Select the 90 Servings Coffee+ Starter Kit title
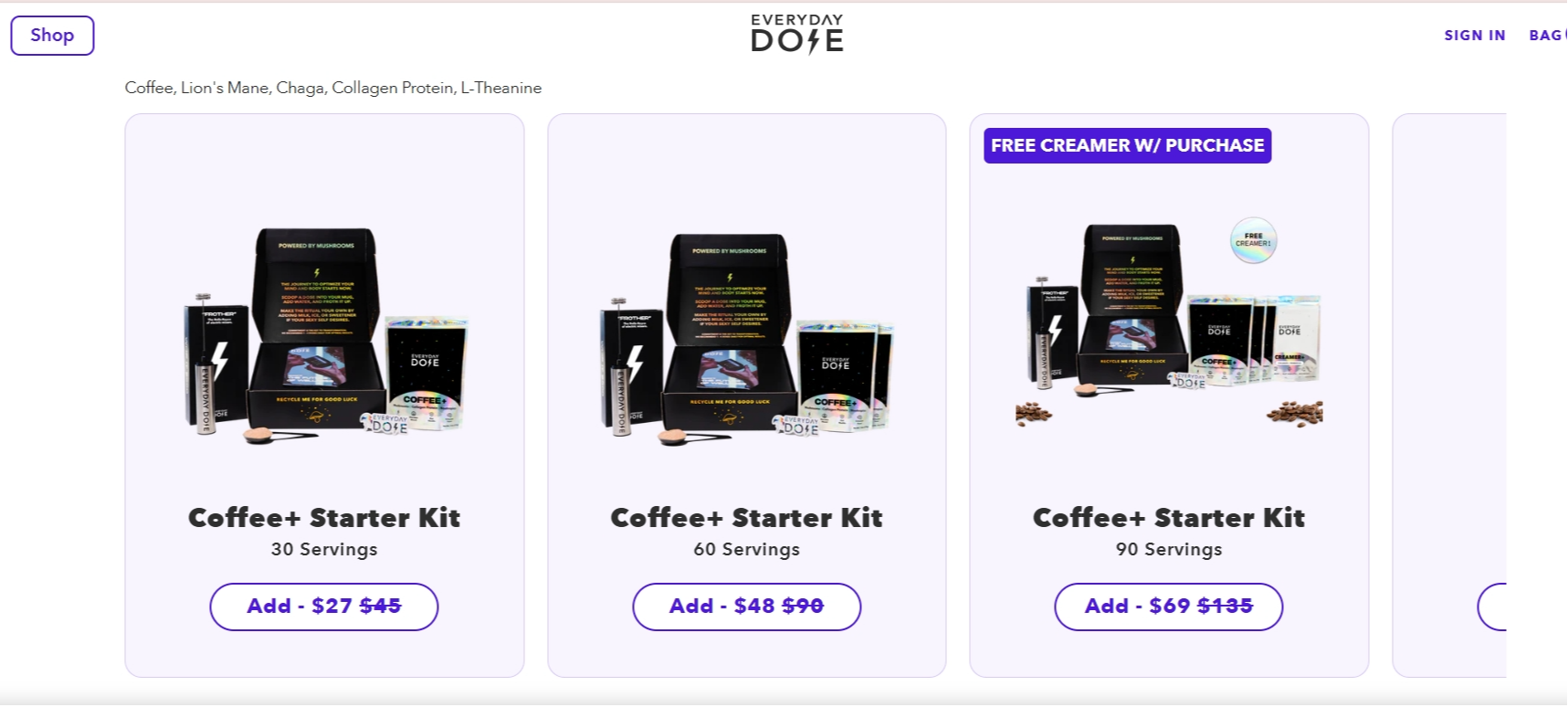The image size is (1568, 707). click(x=1169, y=518)
